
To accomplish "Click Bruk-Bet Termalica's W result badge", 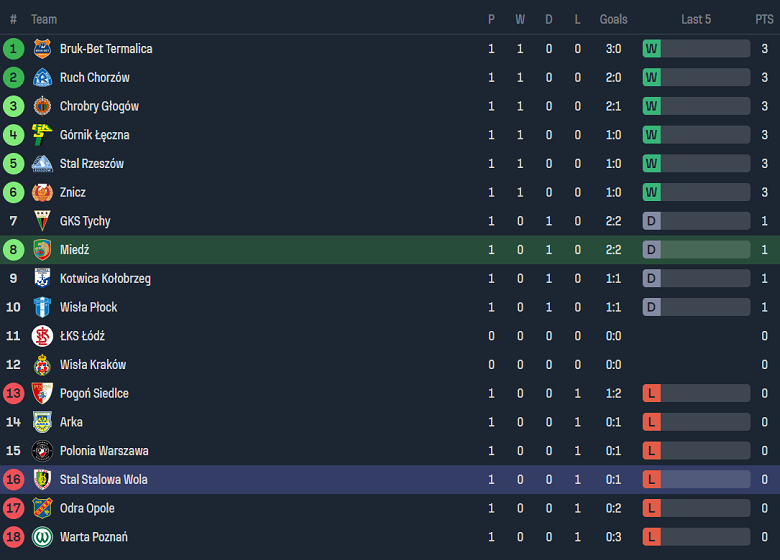I will click(x=652, y=49).
